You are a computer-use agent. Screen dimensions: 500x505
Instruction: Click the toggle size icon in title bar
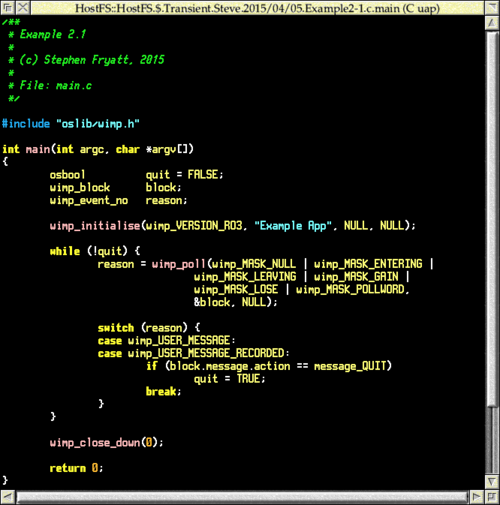492,8
